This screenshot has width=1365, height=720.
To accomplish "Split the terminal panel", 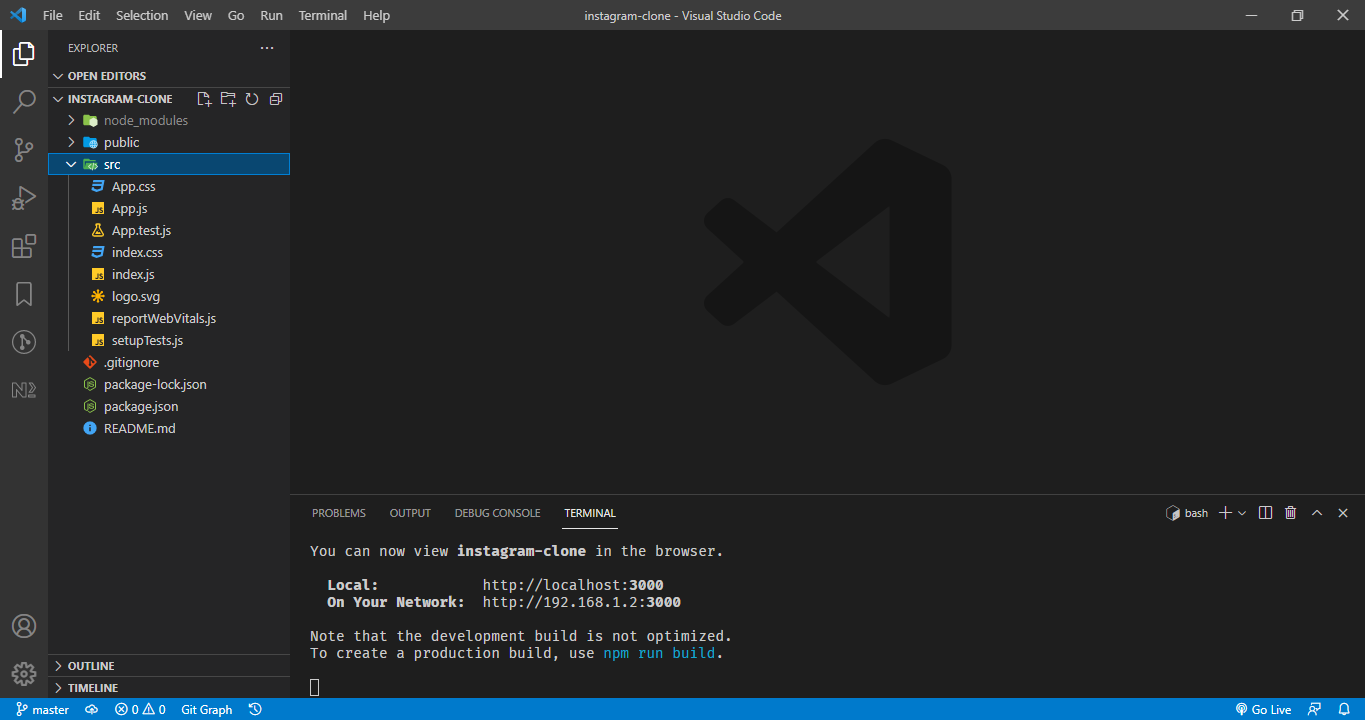I will (1265, 513).
